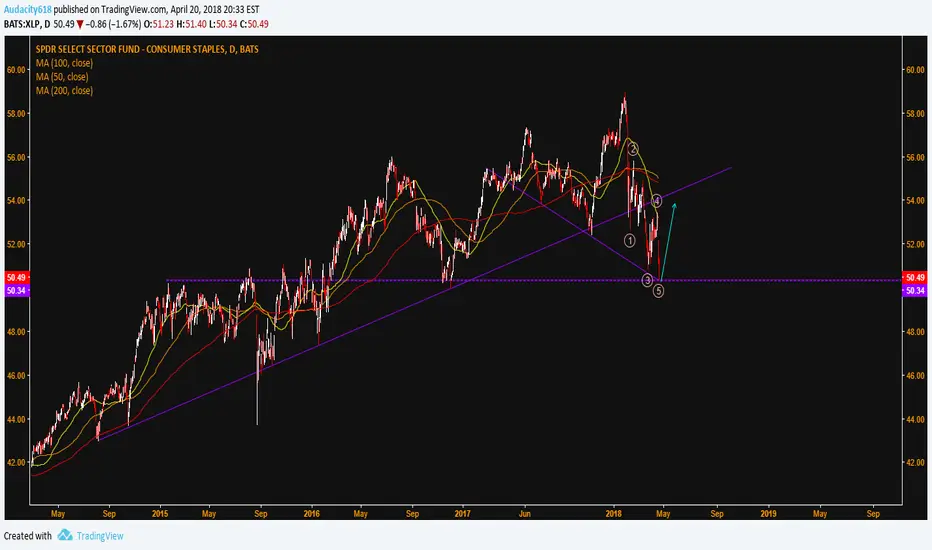Viewport: 932px width, 550px height.
Task: Click the 42.00 label on left price axis
Action: [x=16, y=463]
